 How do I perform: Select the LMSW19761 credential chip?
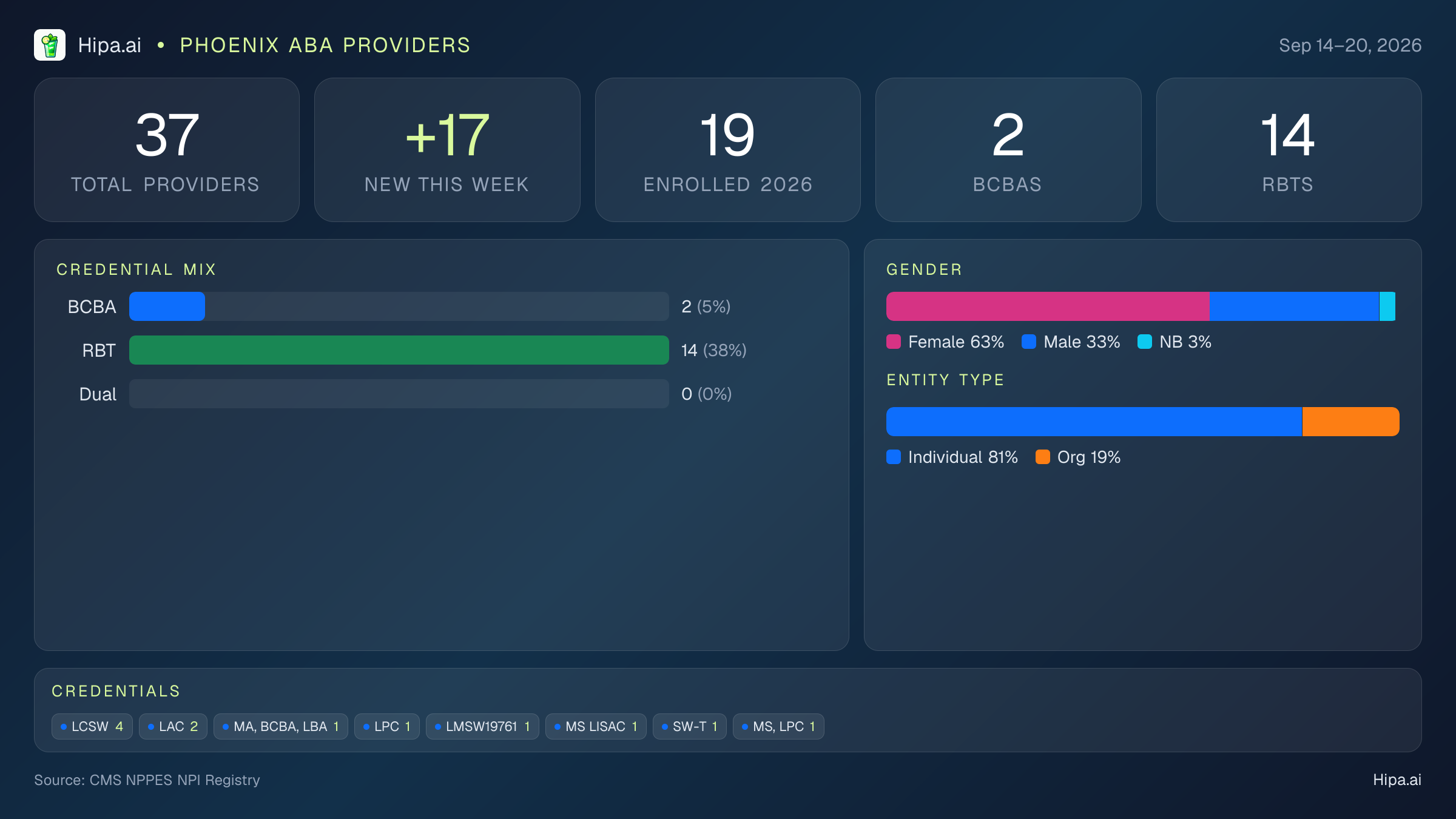(482, 726)
